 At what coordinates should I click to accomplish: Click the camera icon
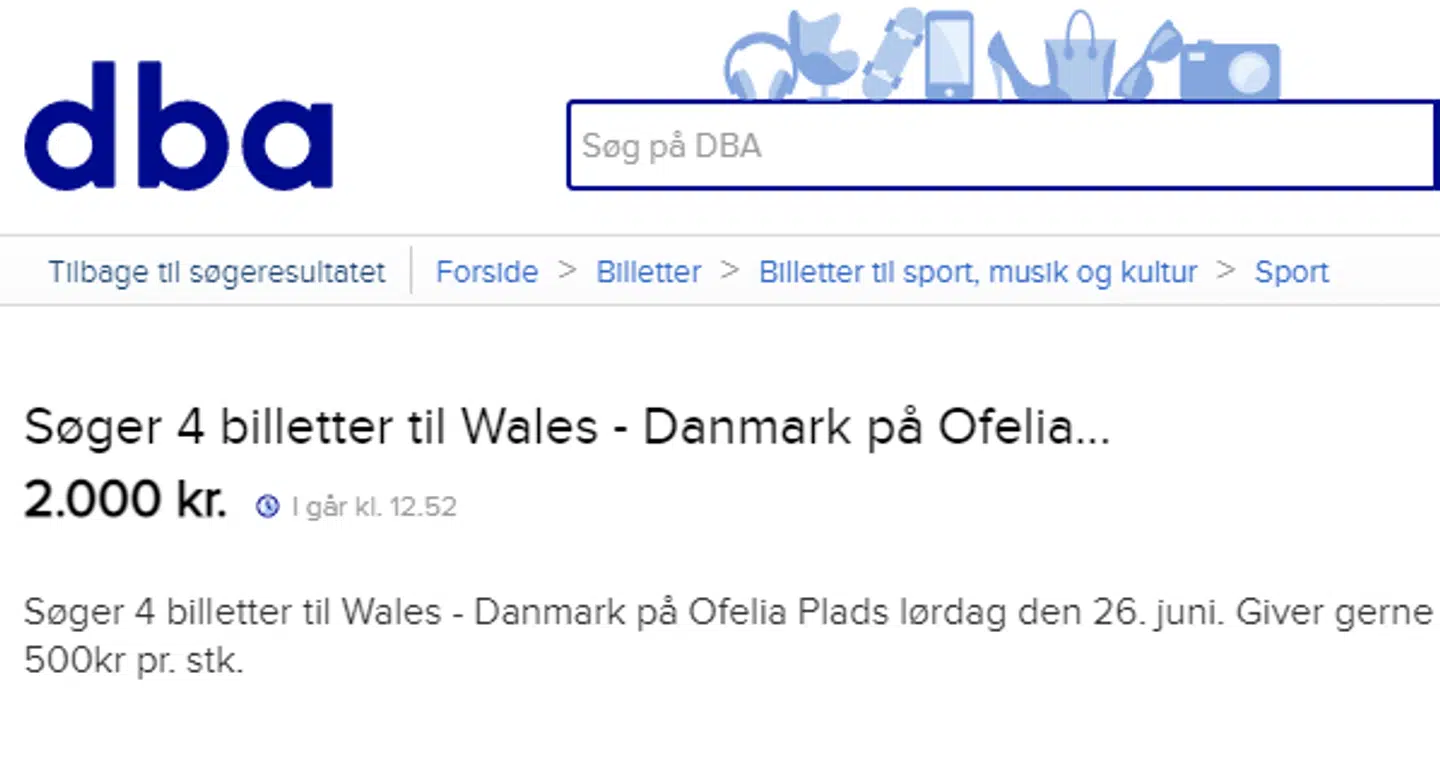[1229, 69]
